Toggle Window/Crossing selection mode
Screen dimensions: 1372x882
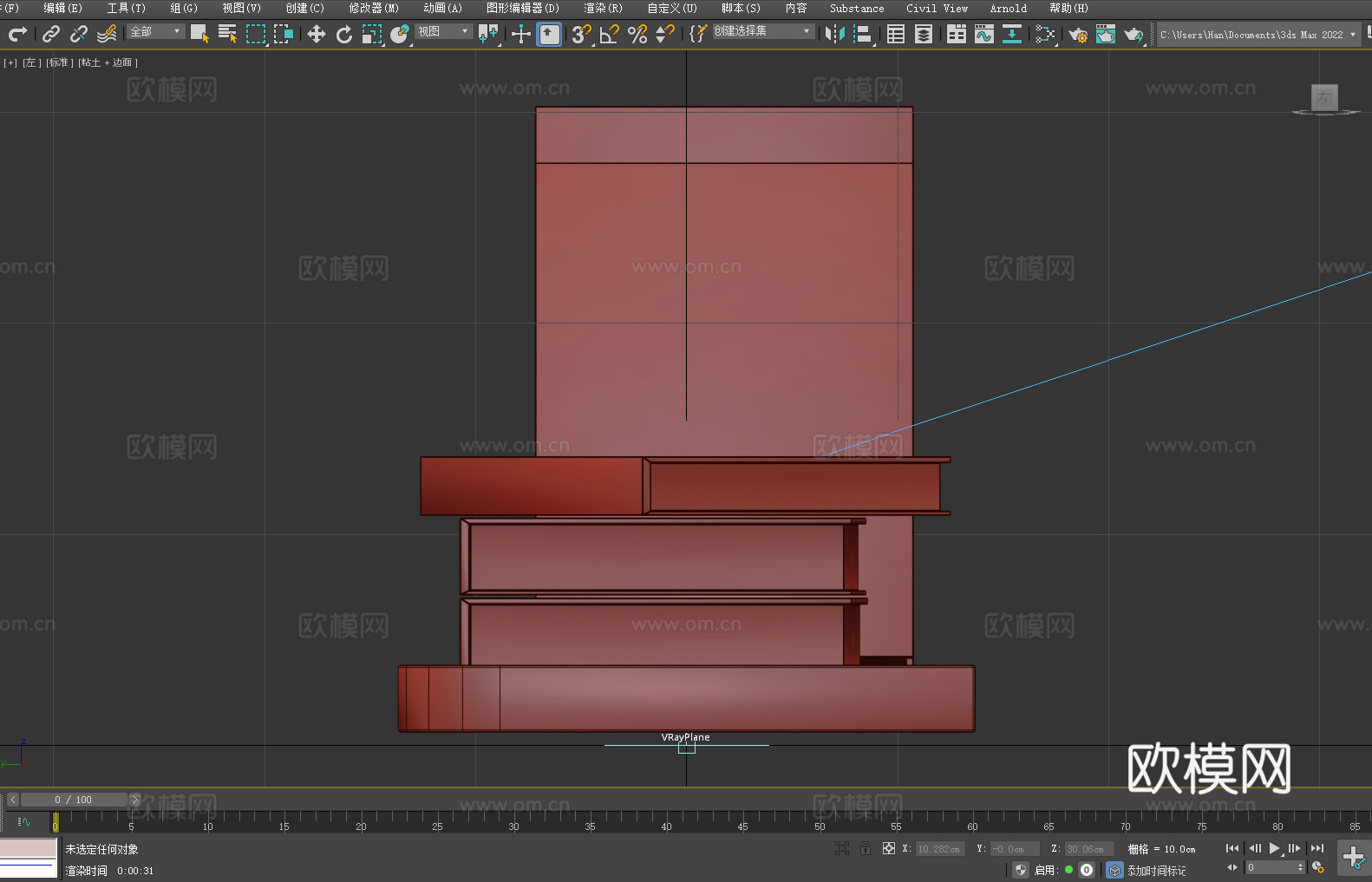[284, 34]
